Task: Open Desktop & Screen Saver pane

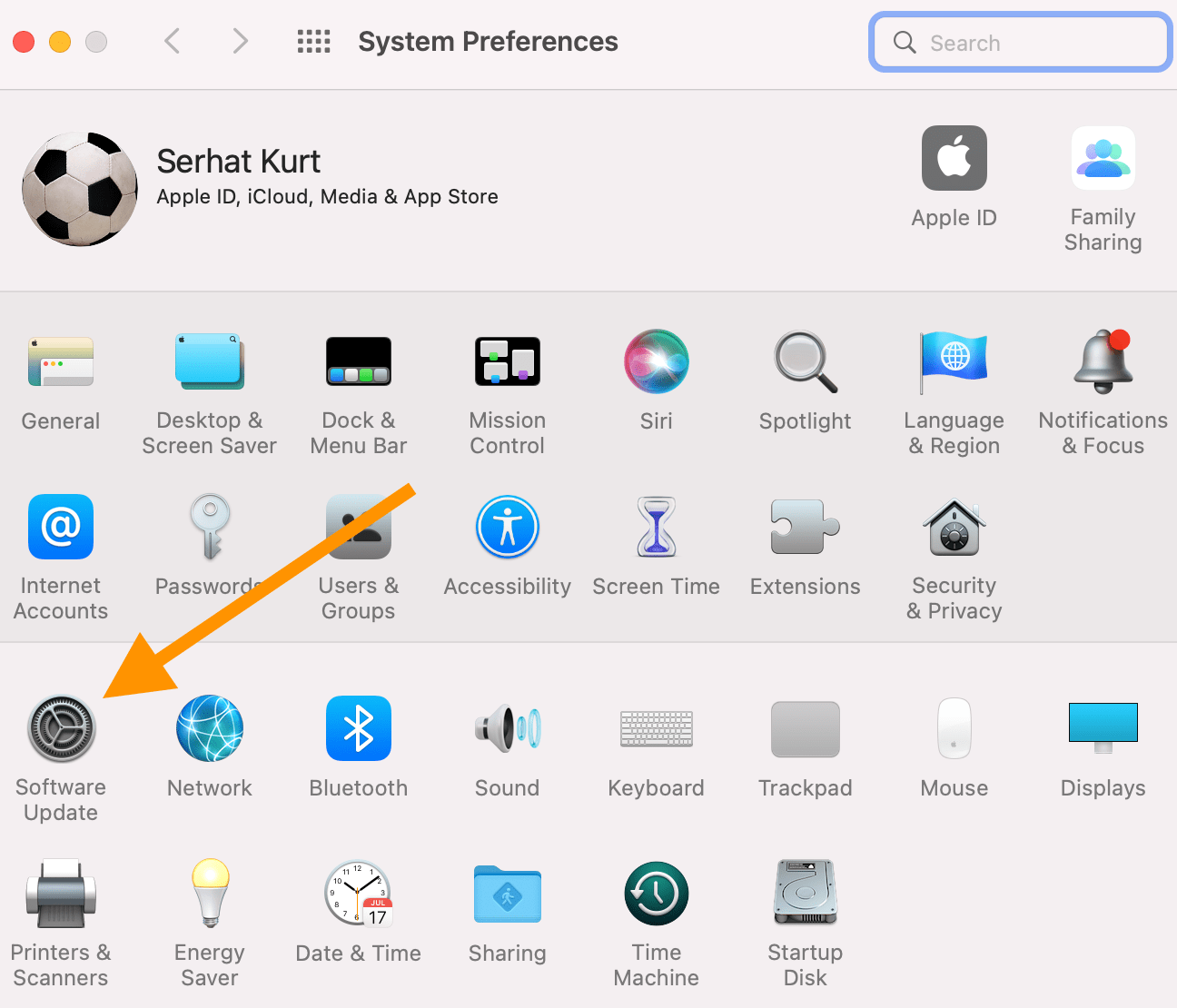Action: [x=209, y=361]
